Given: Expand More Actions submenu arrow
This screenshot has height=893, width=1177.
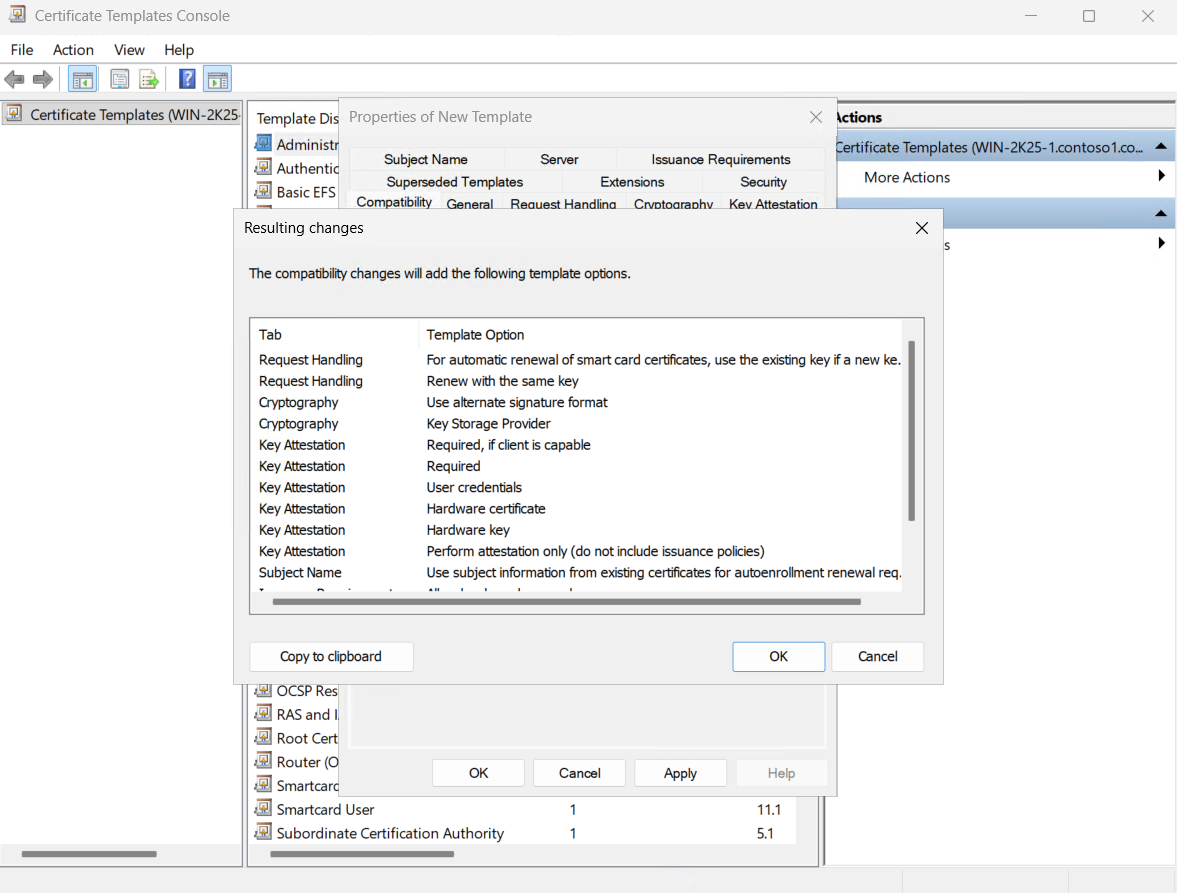Looking at the screenshot, I should pos(1161,176).
